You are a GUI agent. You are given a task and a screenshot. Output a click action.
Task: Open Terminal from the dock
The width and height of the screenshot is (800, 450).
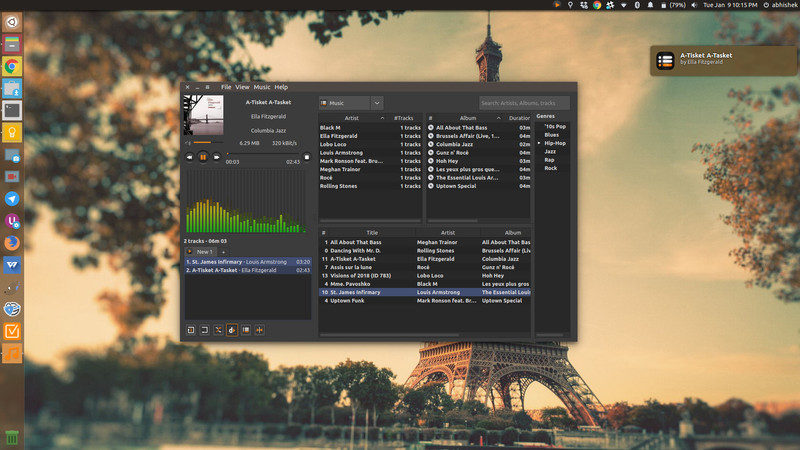click(12, 111)
